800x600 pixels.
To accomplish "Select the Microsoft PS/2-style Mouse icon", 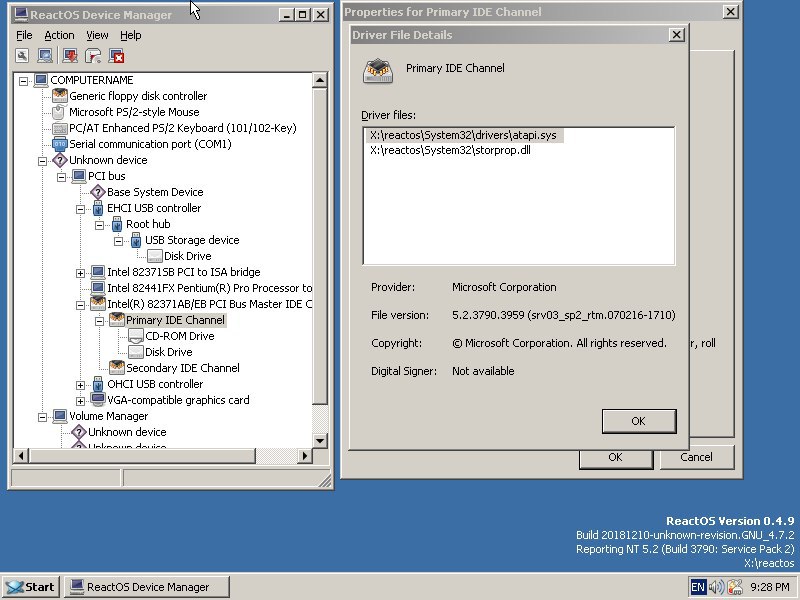I will click(60, 112).
